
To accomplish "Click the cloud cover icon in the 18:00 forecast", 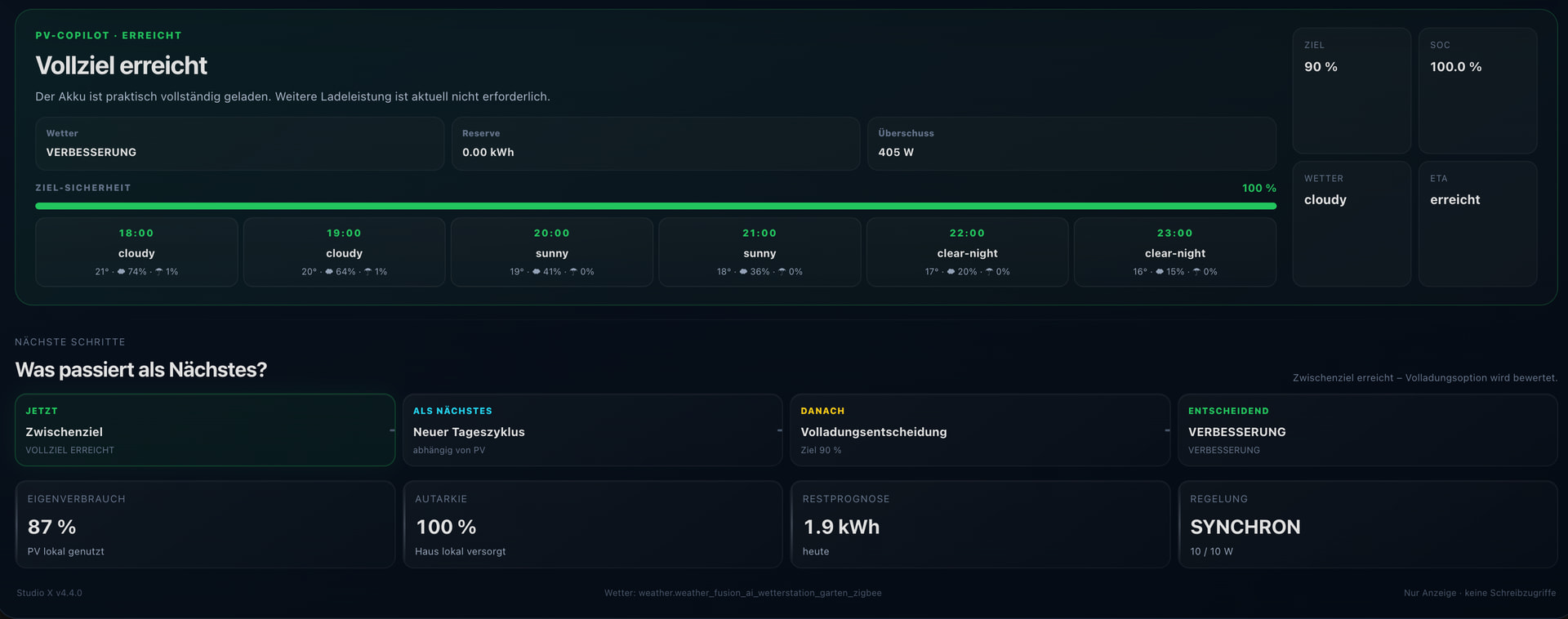I will 121,272.
